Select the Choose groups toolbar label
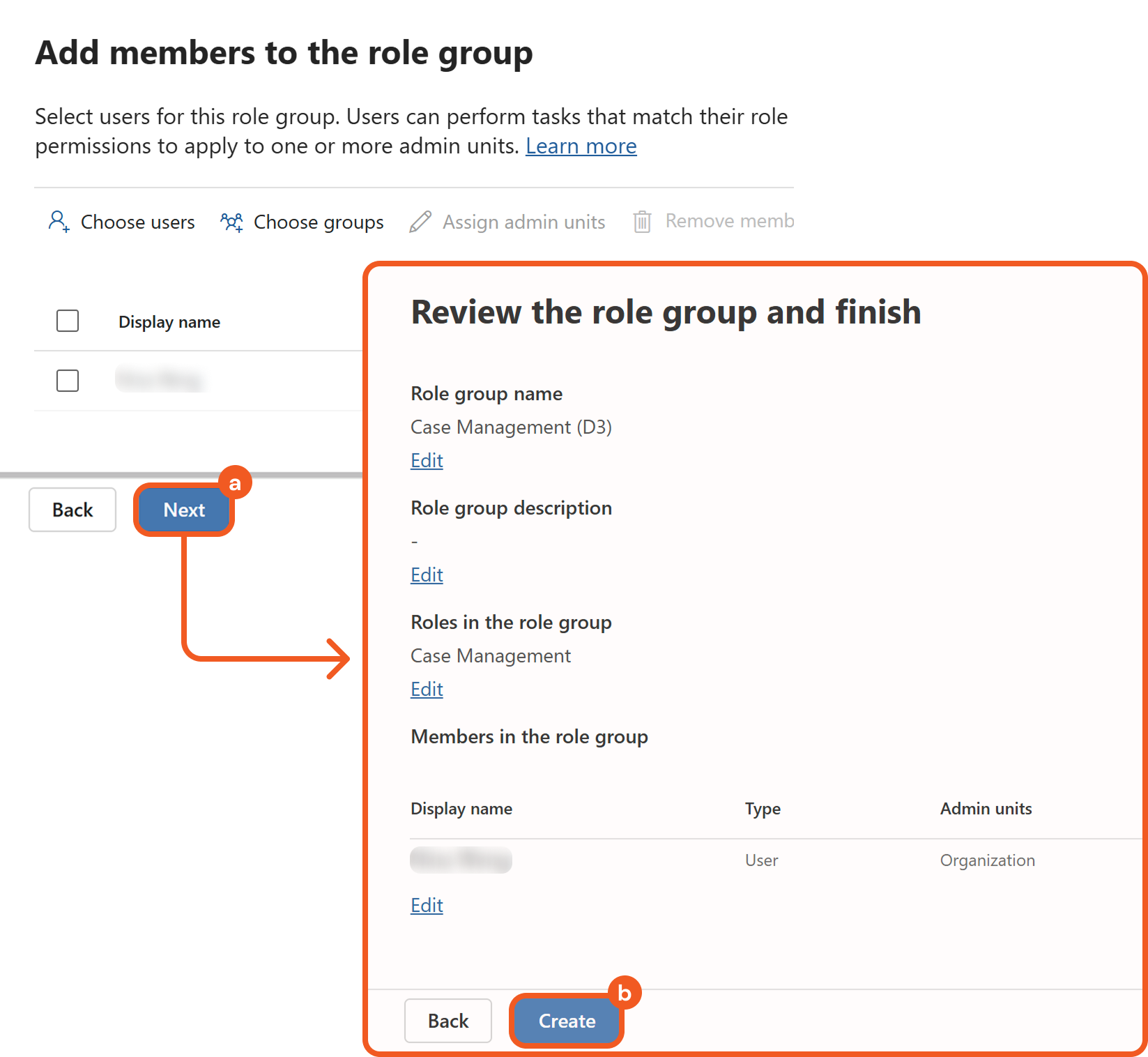1148x1057 pixels. click(x=319, y=222)
